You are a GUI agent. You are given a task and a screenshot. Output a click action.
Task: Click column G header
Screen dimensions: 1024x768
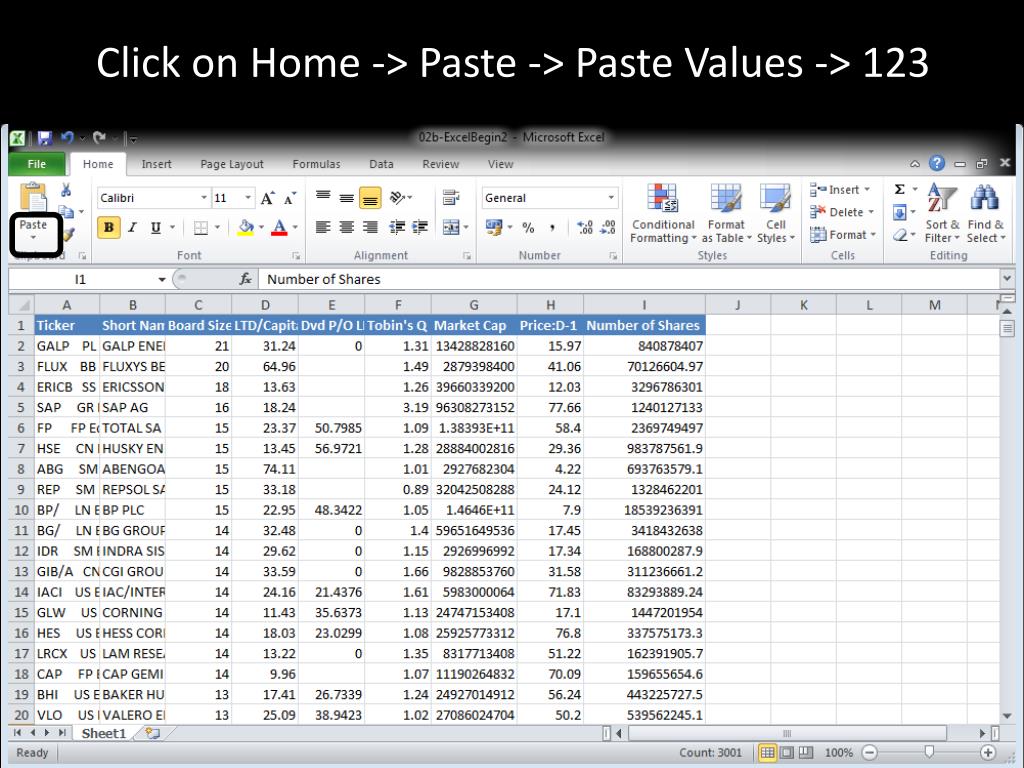[473, 305]
